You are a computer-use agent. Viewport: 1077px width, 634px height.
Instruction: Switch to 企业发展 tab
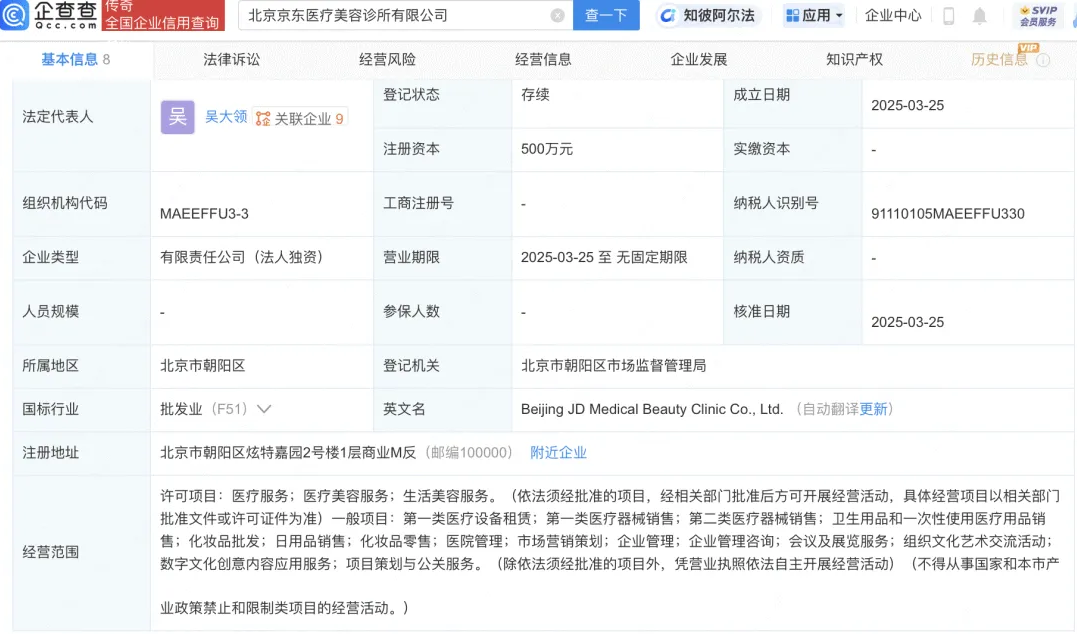click(x=699, y=60)
